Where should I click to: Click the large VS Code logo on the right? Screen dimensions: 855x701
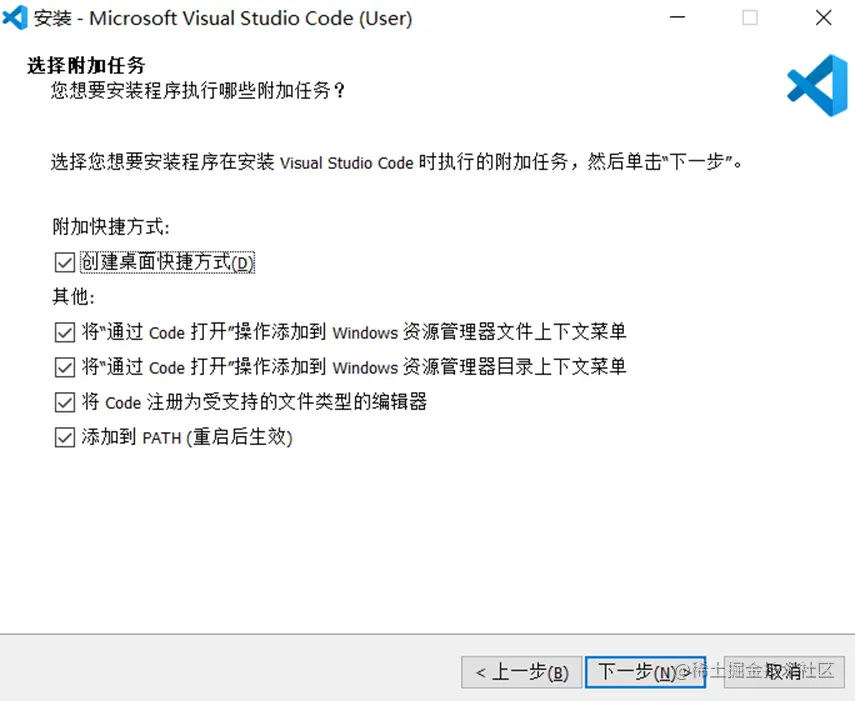[817, 86]
